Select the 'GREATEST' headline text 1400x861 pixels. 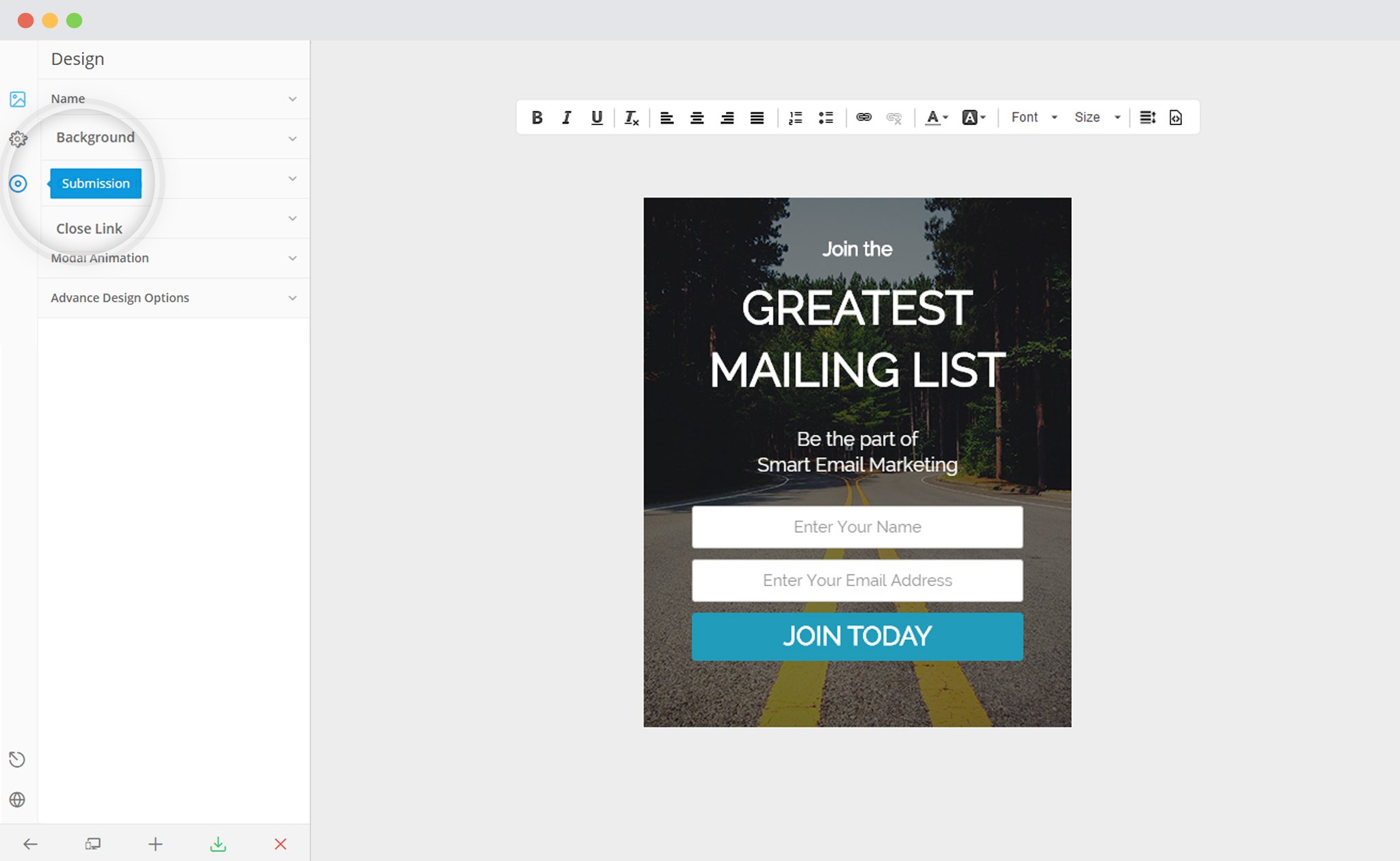point(857,308)
